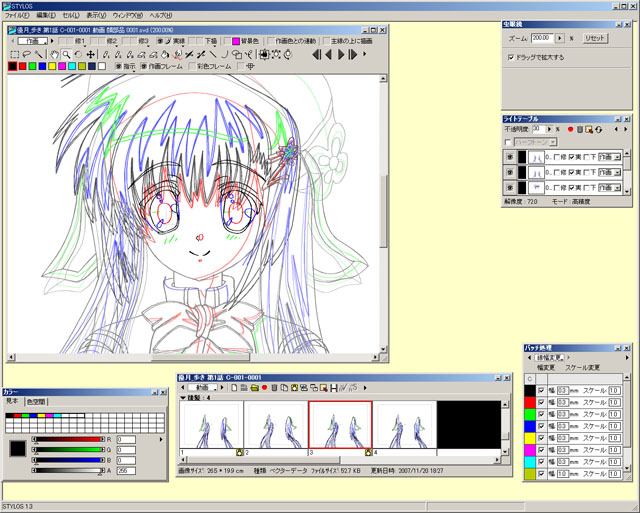
Task: Click arrow next to opacity value
Action: click(x=549, y=129)
